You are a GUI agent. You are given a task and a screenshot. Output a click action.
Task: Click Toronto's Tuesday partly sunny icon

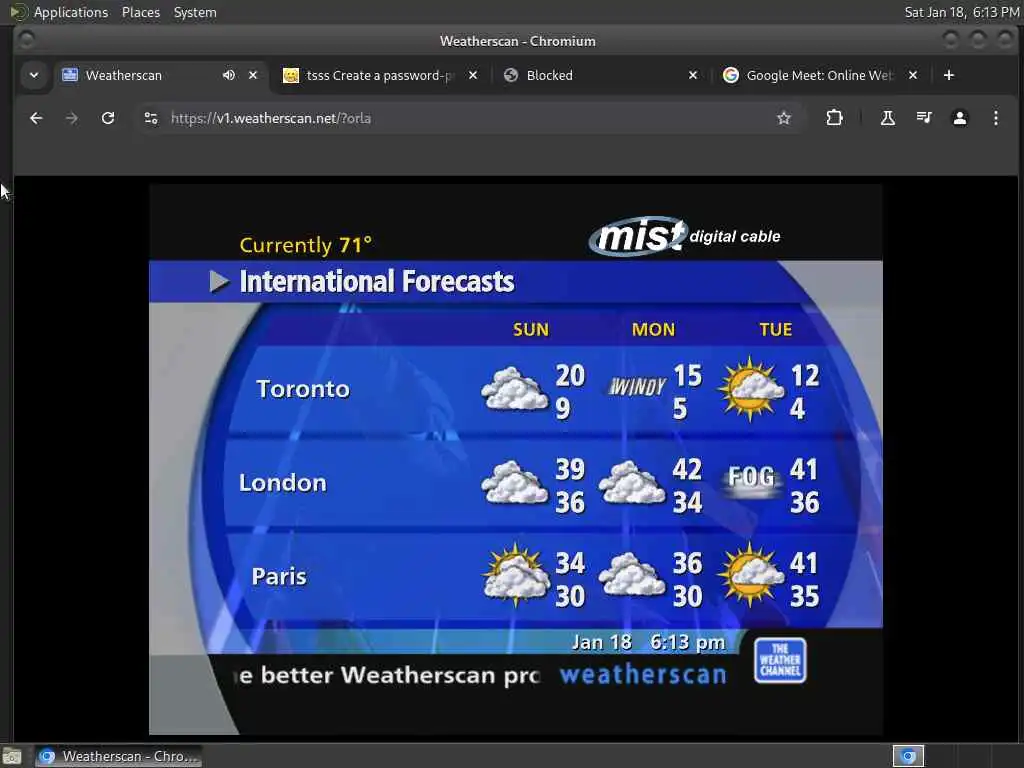tap(751, 389)
